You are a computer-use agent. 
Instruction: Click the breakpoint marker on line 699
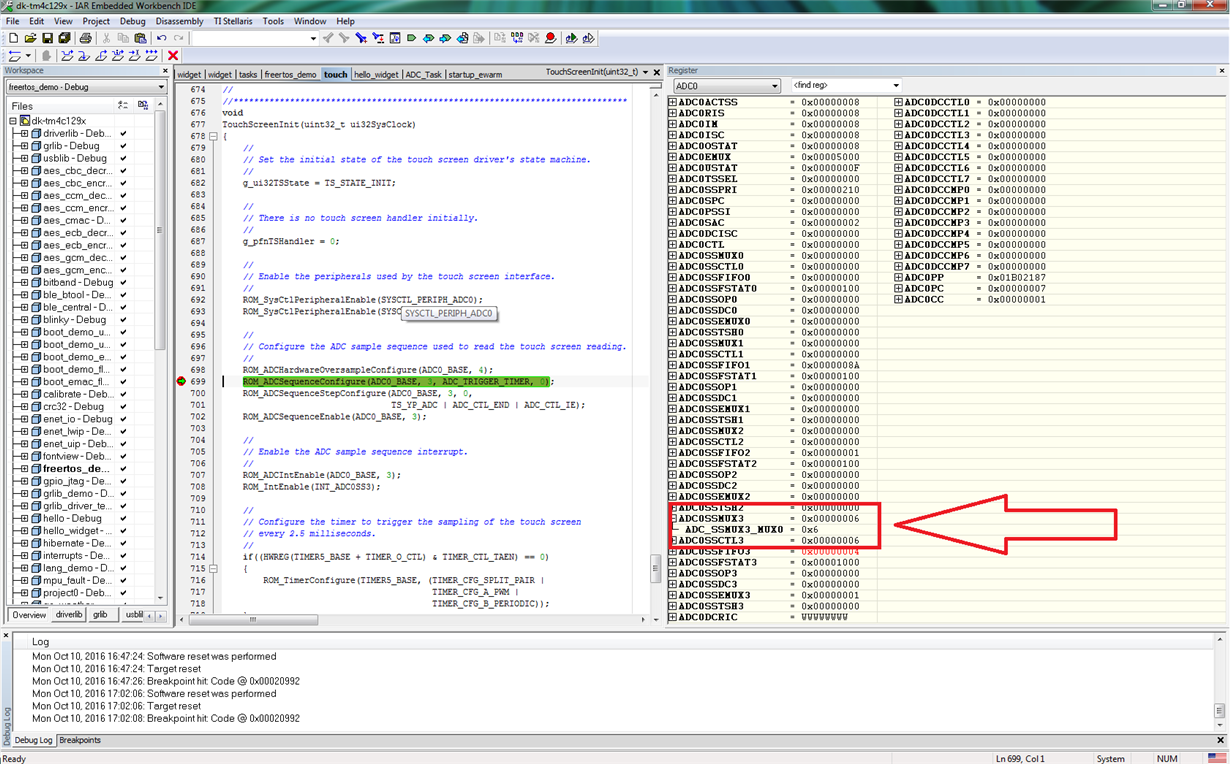[182, 381]
